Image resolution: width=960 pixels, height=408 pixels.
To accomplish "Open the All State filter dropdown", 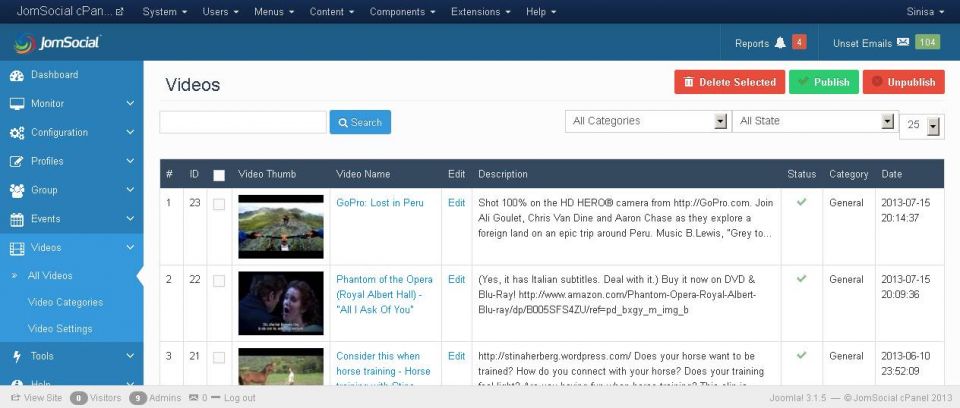I will tap(815, 121).
